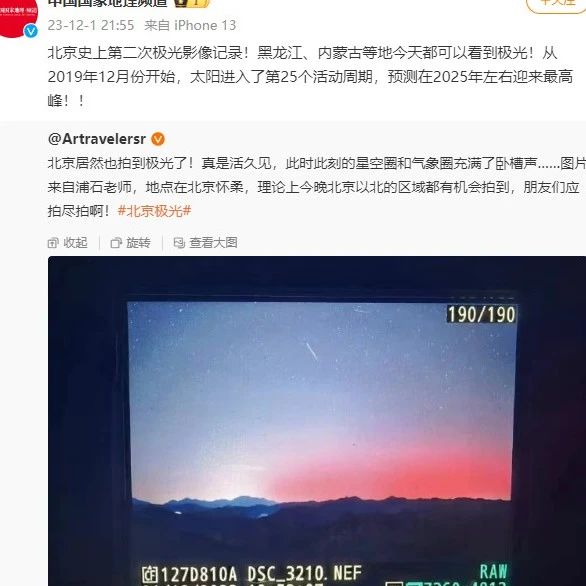Click the 190/190 counter in the photo
This screenshot has height=586, width=586.
click(x=481, y=315)
